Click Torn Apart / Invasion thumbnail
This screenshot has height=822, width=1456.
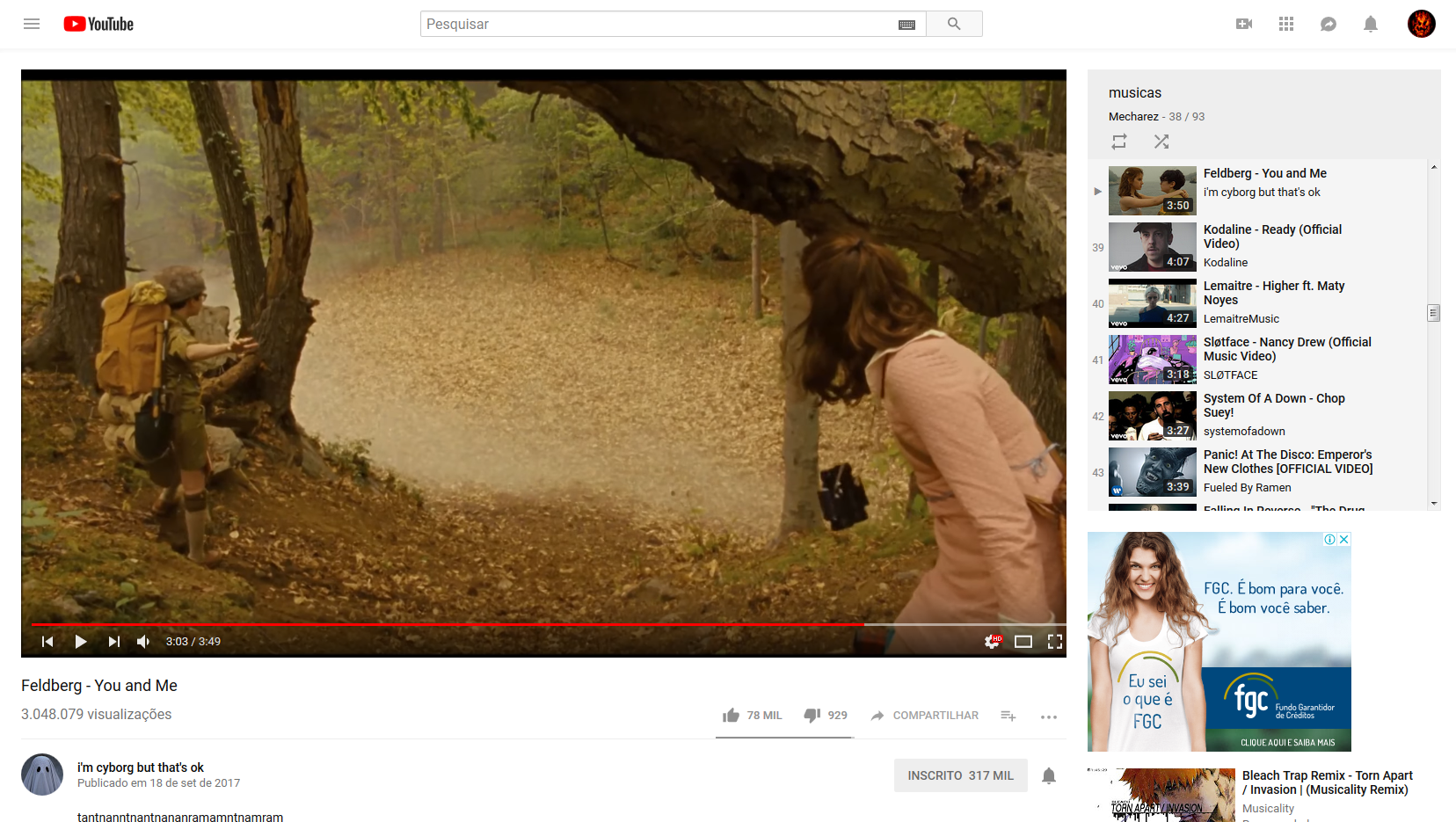(1161, 795)
